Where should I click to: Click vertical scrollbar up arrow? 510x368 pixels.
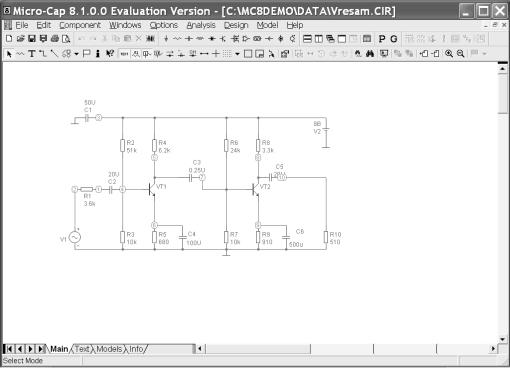(503, 69)
